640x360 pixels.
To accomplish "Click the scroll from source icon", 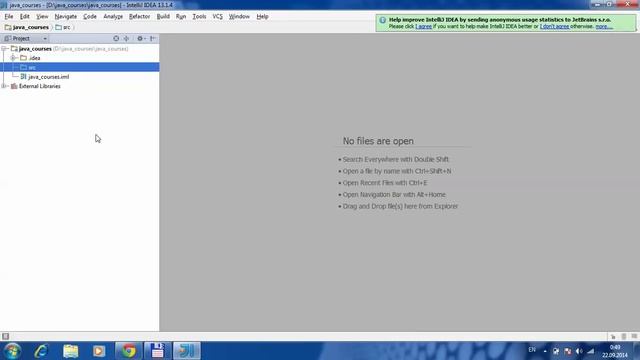I will (x=116, y=38).
